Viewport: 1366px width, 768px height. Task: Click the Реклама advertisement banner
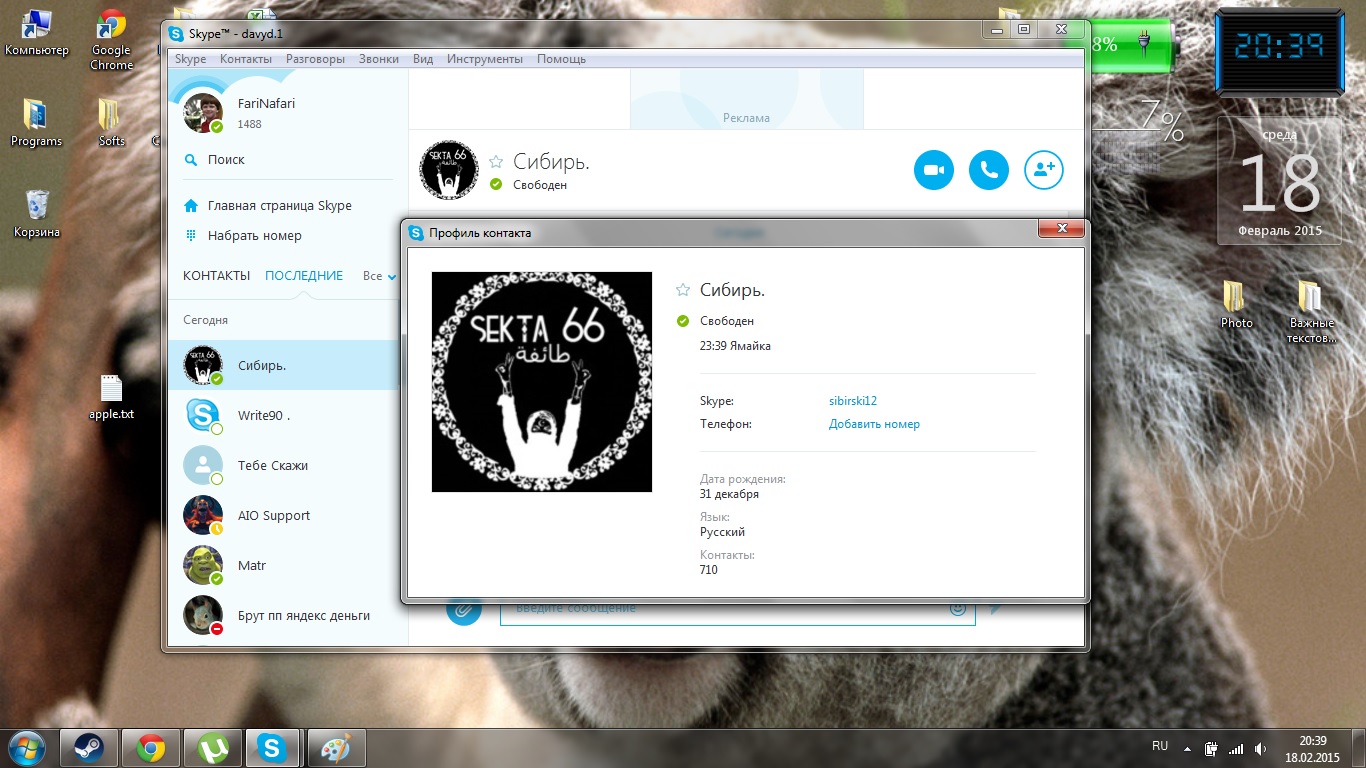tap(746, 99)
